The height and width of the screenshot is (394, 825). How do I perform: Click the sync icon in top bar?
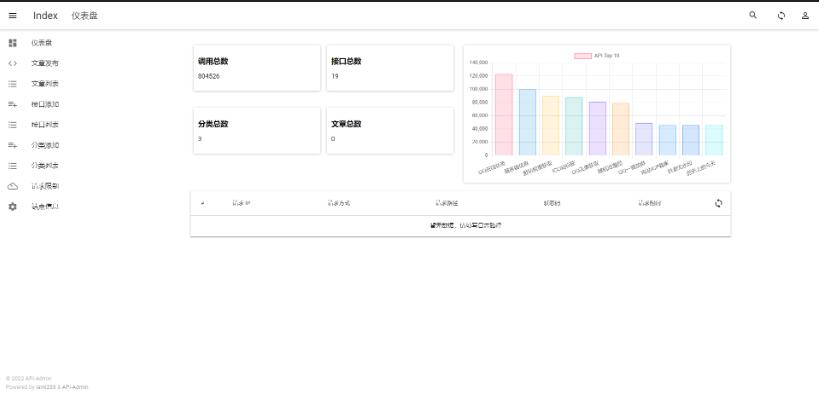[x=781, y=16]
